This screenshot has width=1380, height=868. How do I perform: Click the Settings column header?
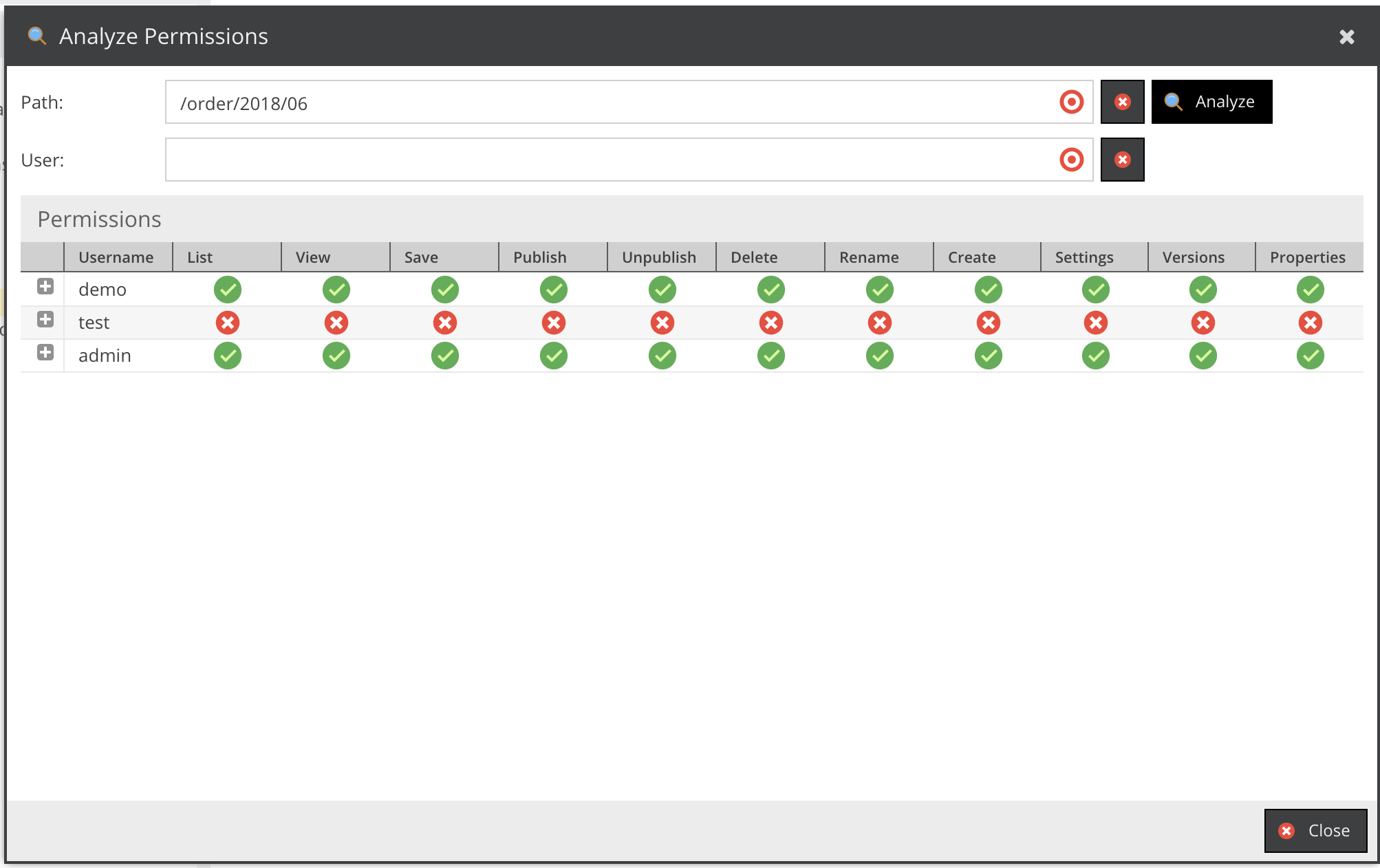[1094, 257]
